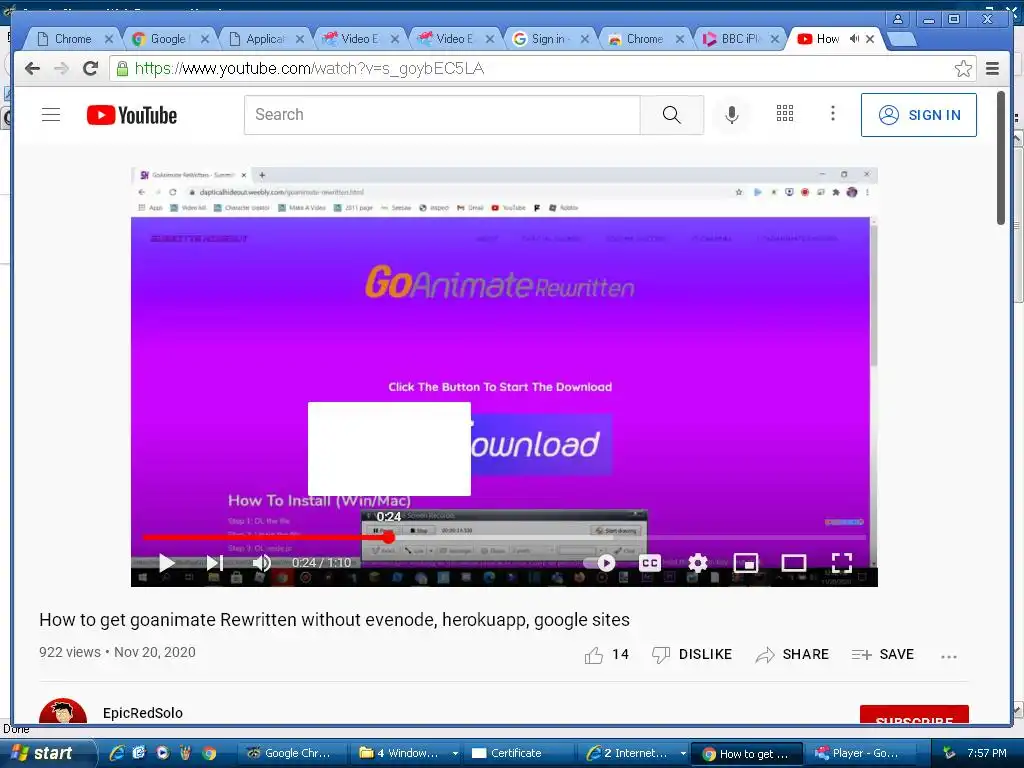Open the YouTube apps grid icon
Screen dimensions: 1024x768
click(x=784, y=114)
